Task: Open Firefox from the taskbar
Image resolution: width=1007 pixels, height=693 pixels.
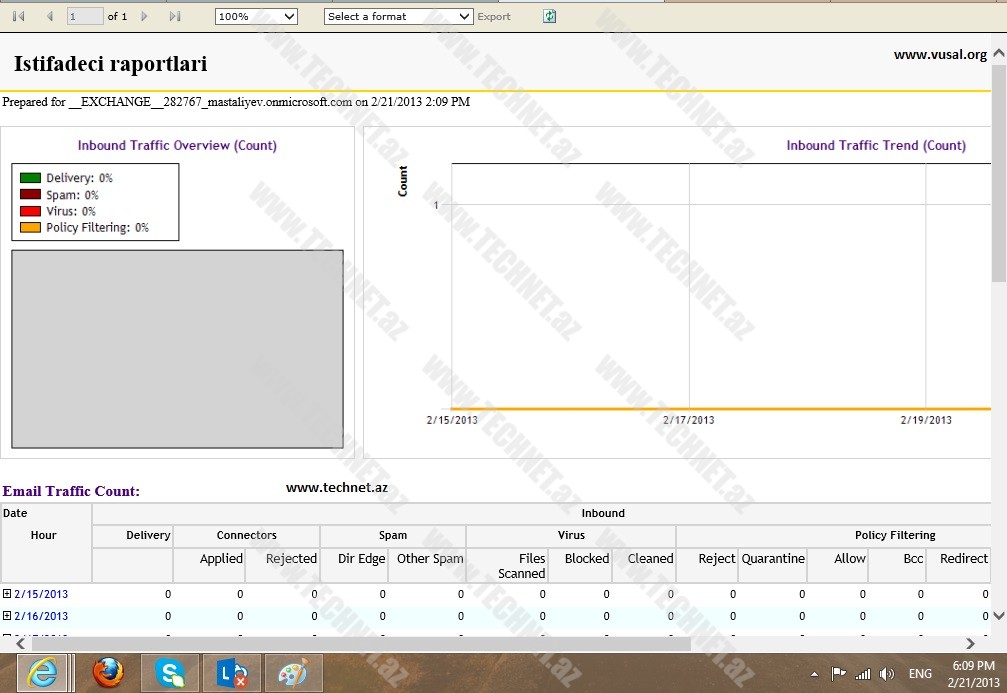Action: tap(108, 674)
